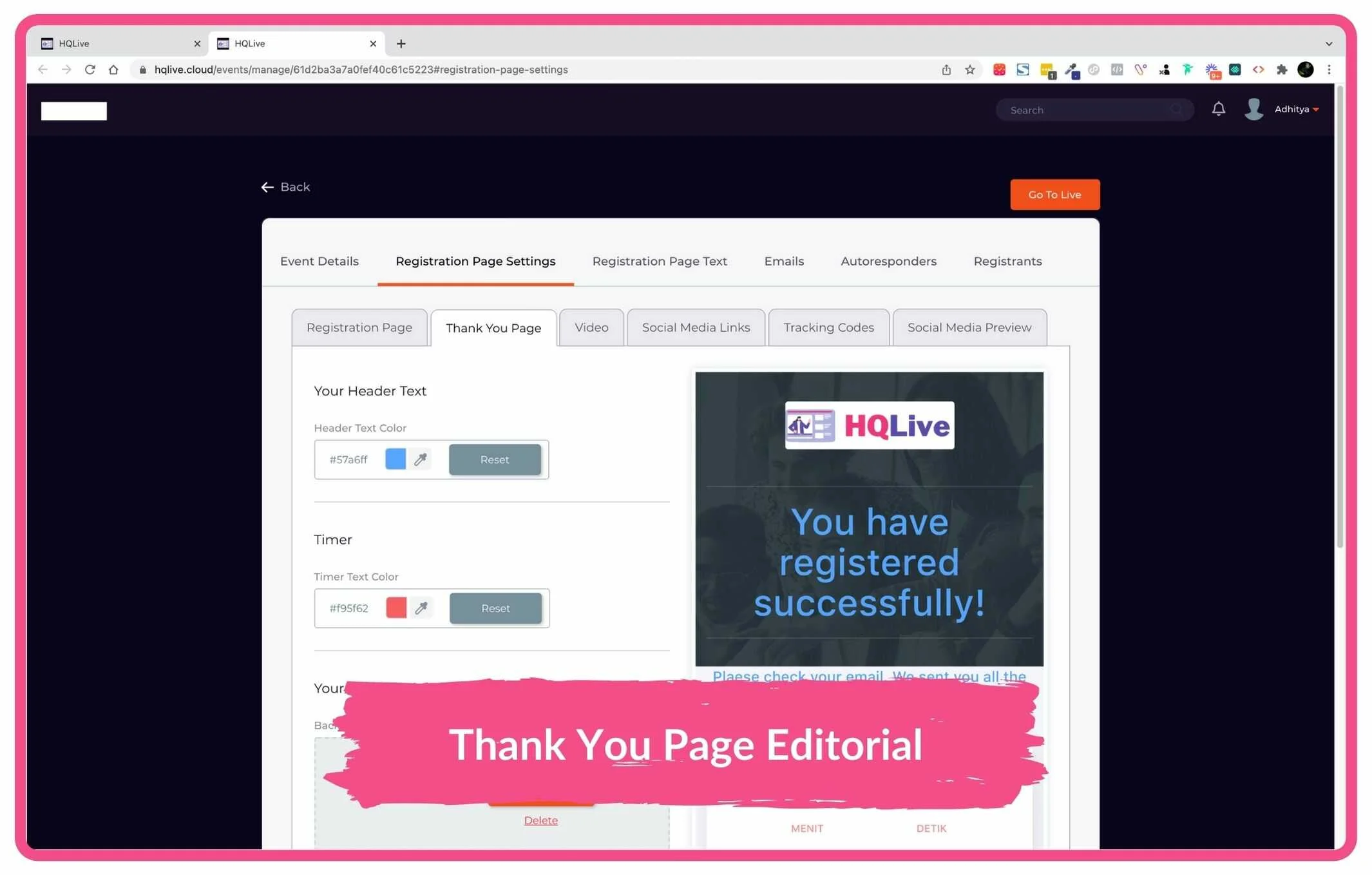Bookmark page with star icon
Image resolution: width=1372 pixels, height=875 pixels.
pyautogui.click(x=970, y=70)
